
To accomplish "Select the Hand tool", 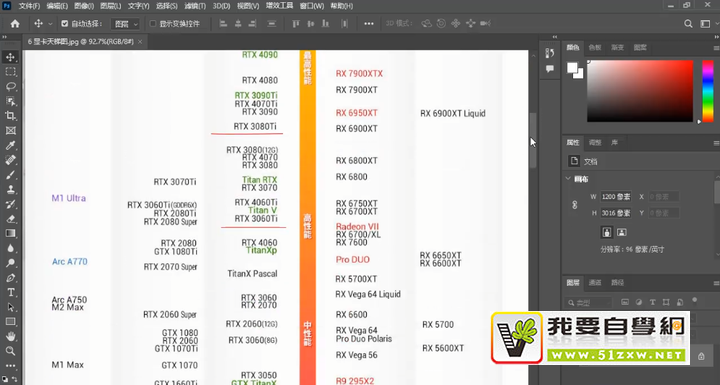I will (11, 336).
